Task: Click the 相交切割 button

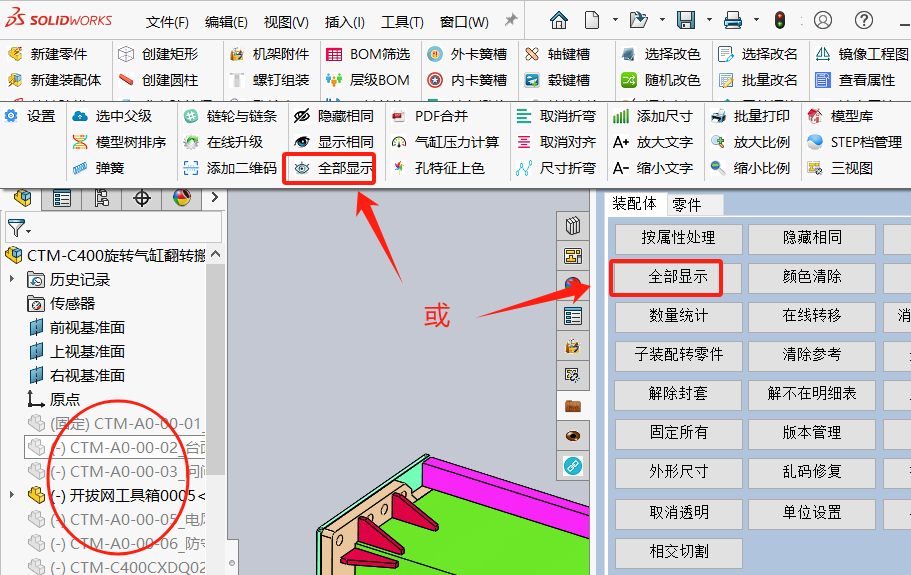Action: coord(679,551)
